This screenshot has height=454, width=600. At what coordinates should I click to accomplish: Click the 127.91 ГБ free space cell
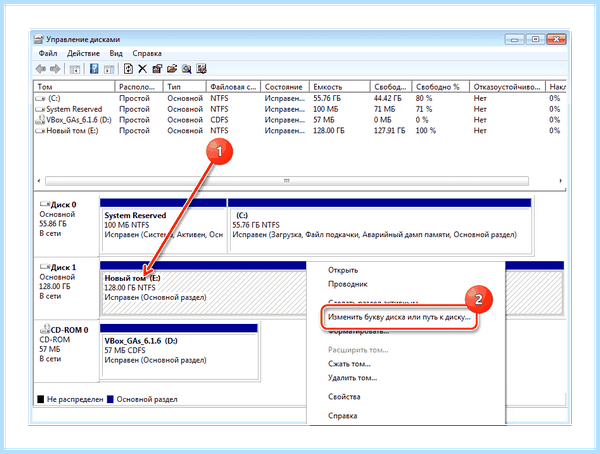(x=389, y=131)
